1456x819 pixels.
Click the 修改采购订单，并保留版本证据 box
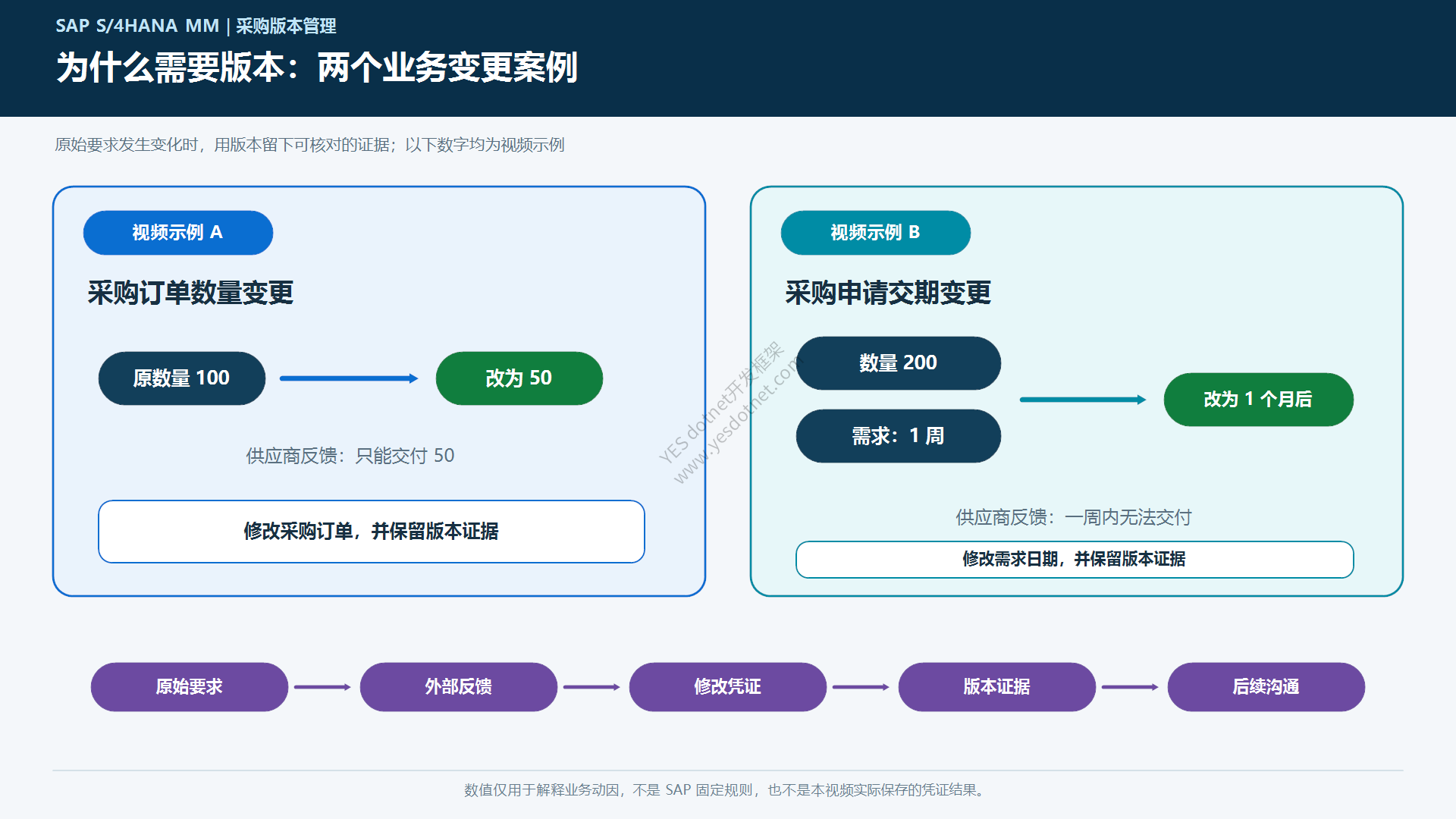(372, 532)
